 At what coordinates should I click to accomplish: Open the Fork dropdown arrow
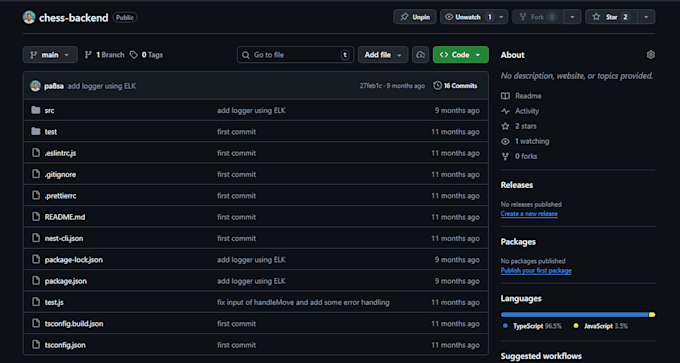click(572, 17)
